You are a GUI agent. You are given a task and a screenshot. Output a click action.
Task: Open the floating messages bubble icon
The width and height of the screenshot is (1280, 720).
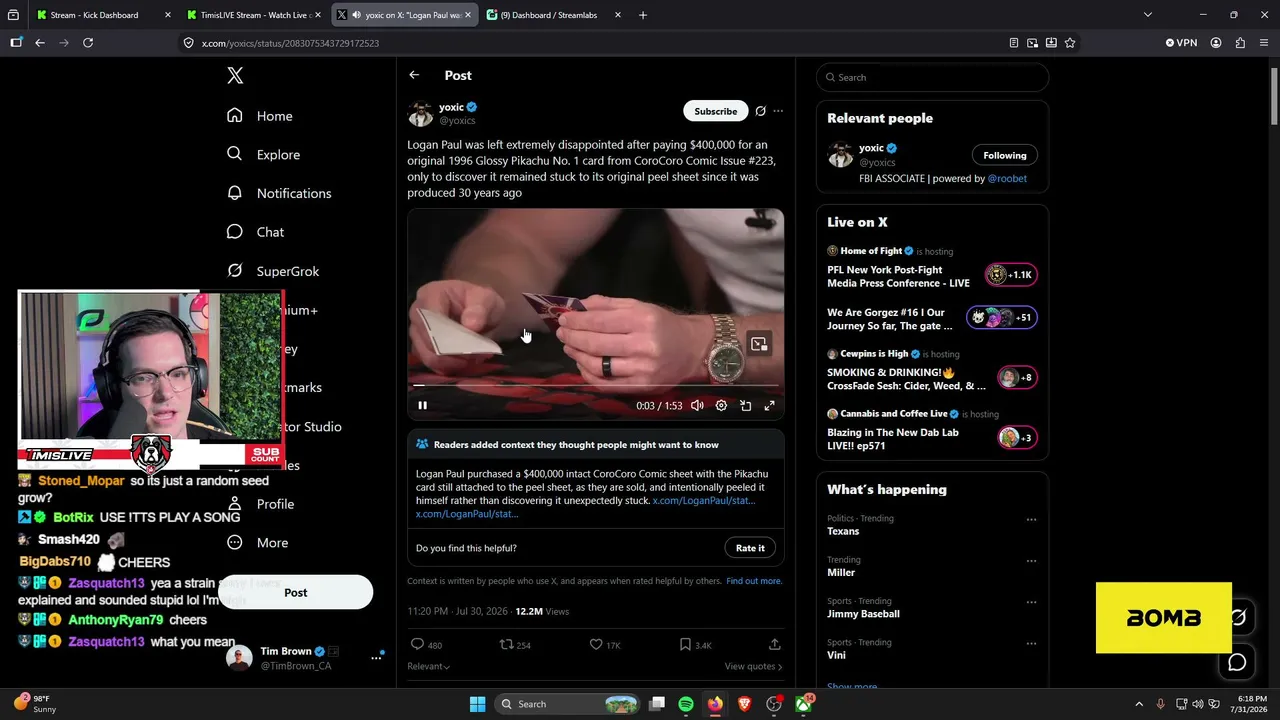[1237, 662]
